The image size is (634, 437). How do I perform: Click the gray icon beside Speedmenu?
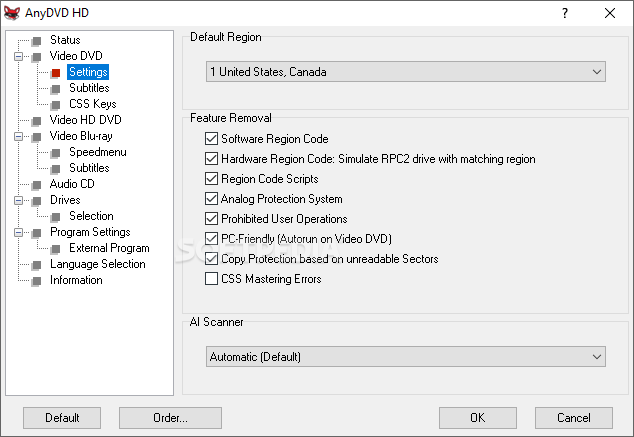56,153
